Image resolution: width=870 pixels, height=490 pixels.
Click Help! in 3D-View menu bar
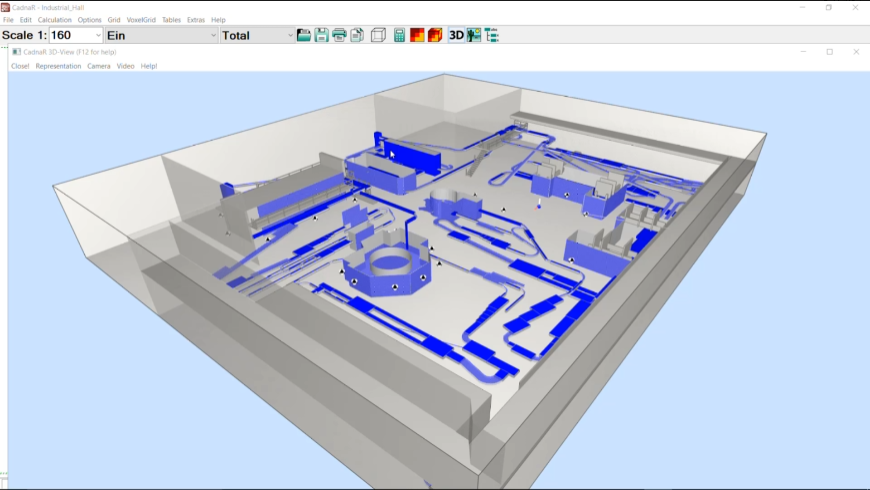(149, 66)
